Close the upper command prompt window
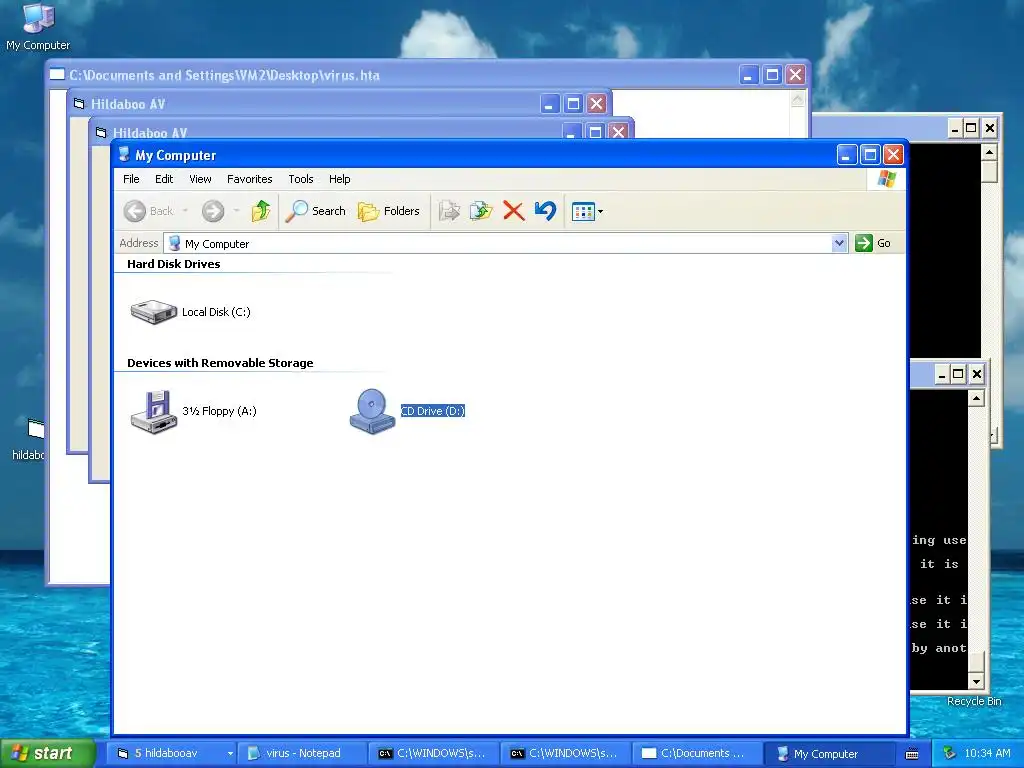 pyautogui.click(x=990, y=128)
